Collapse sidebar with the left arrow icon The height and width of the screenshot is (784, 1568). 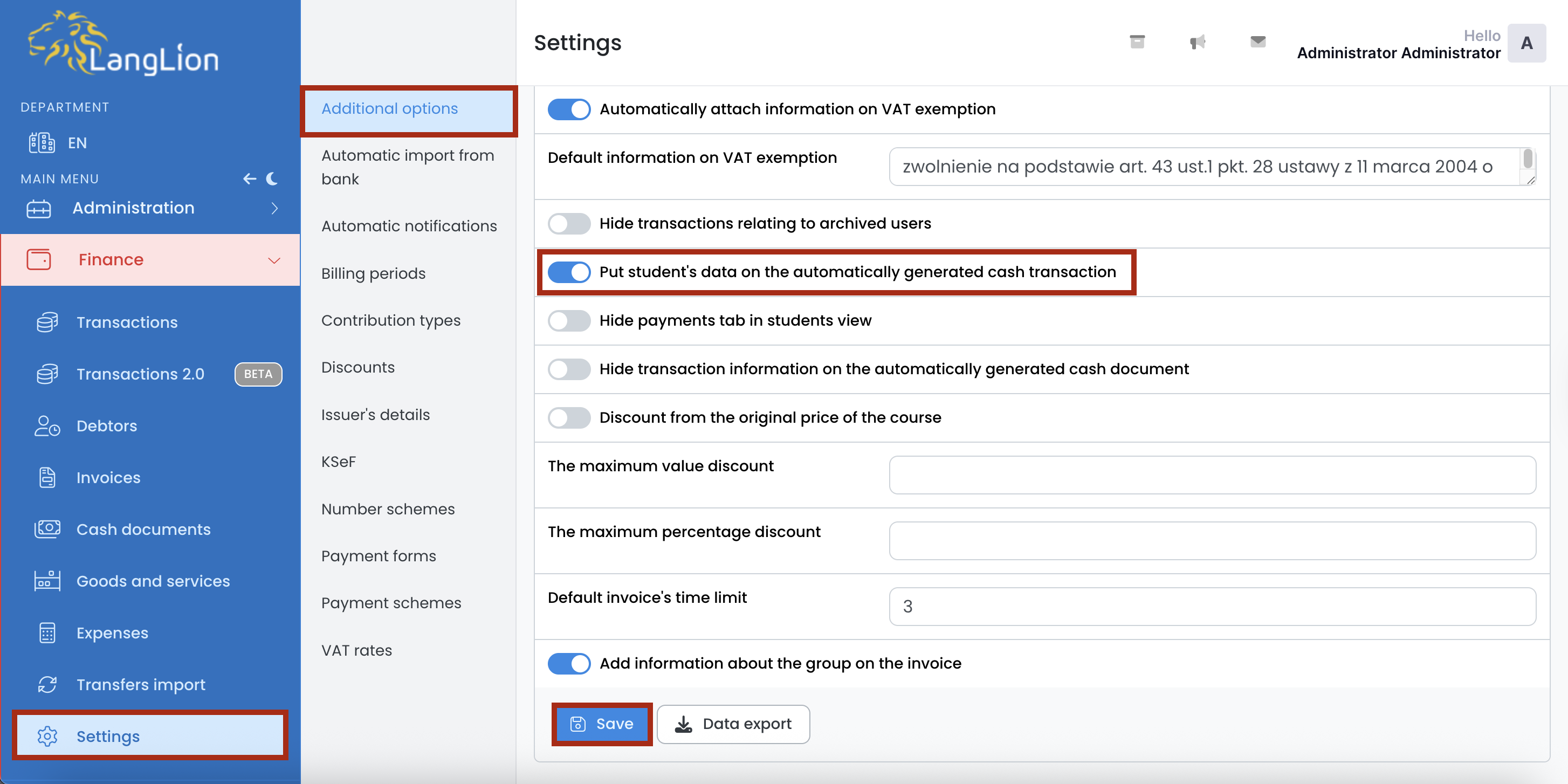pos(250,178)
